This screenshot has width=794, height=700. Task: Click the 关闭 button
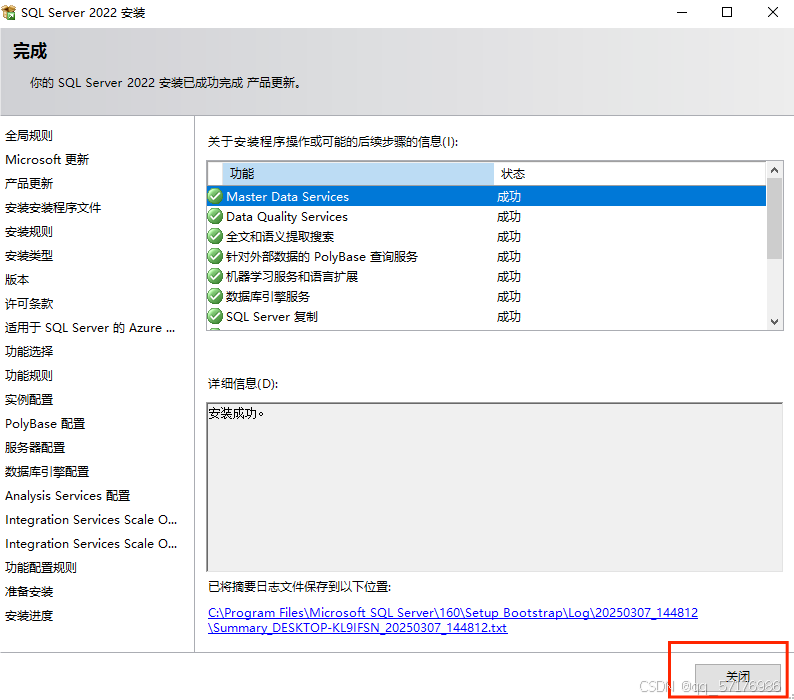point(737,676)
